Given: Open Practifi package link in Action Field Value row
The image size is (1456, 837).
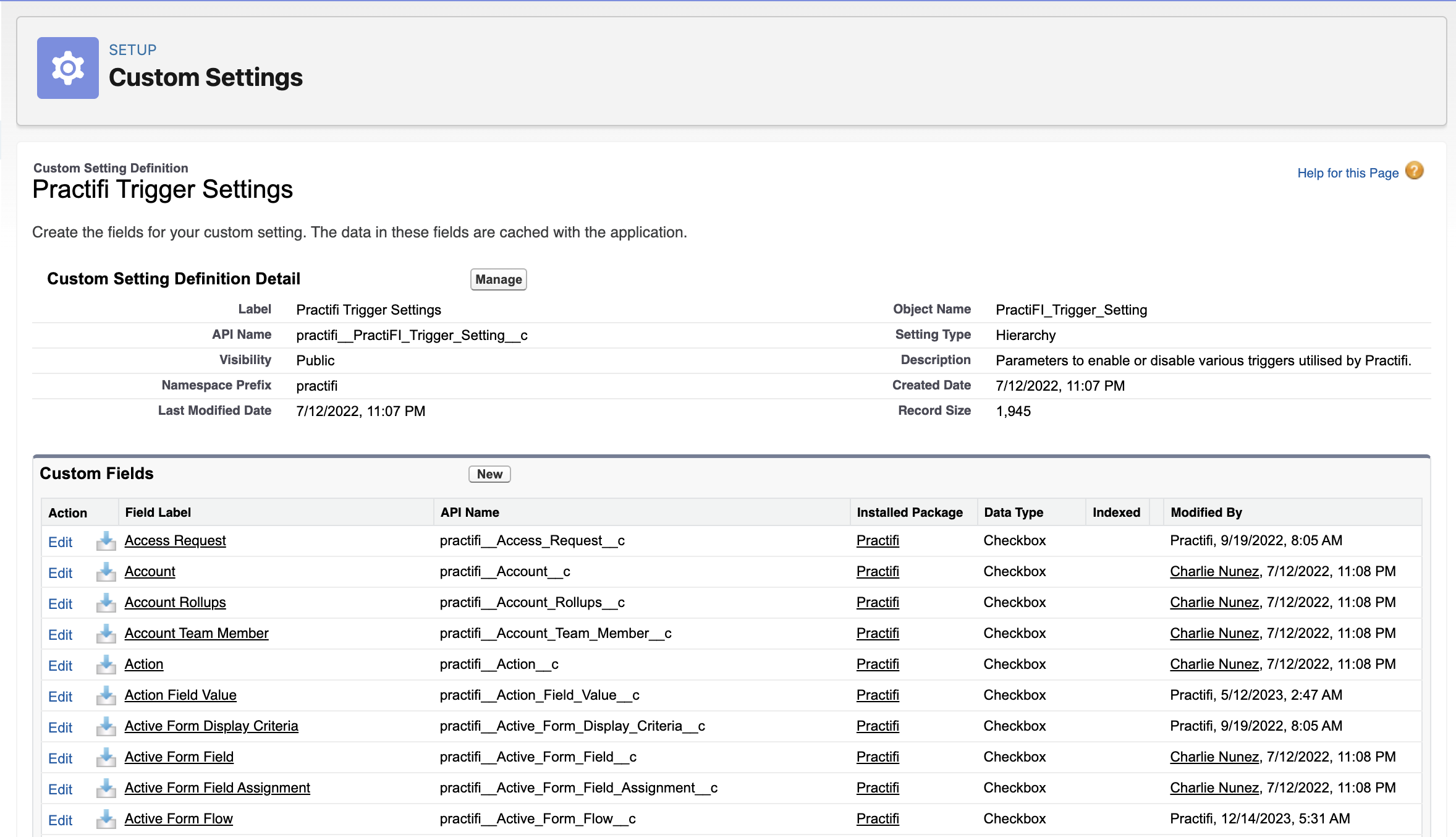Looking at the screenshot, I should [x=878, y=695].
